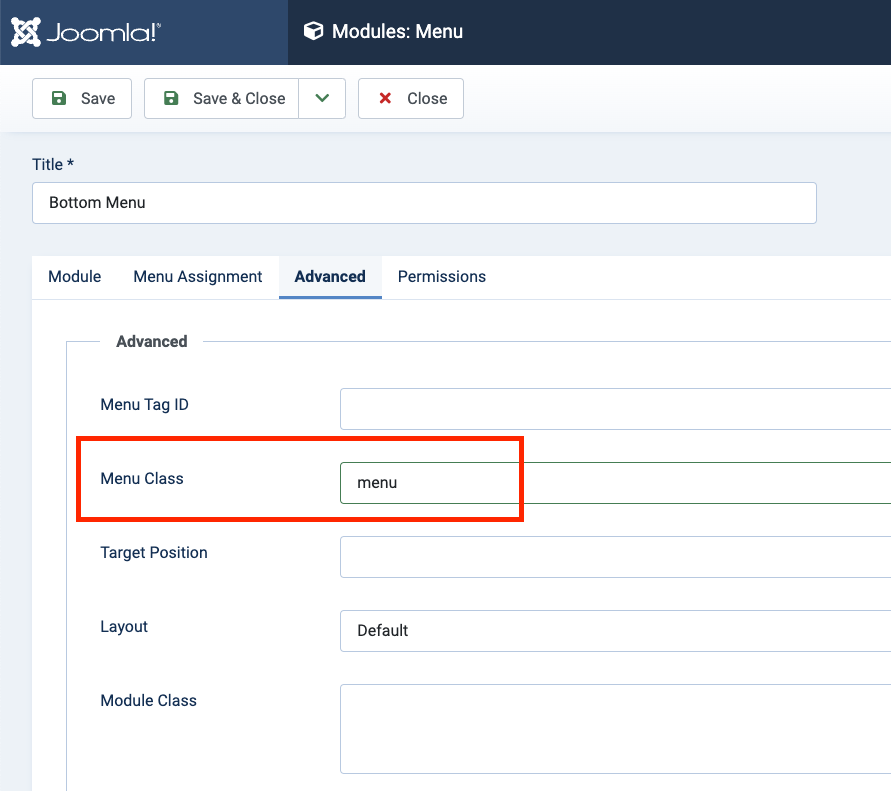Click the cube icon beside Modules: Menu
The height and width of the screenshot is (791, 891).
[x=314, y=32]
